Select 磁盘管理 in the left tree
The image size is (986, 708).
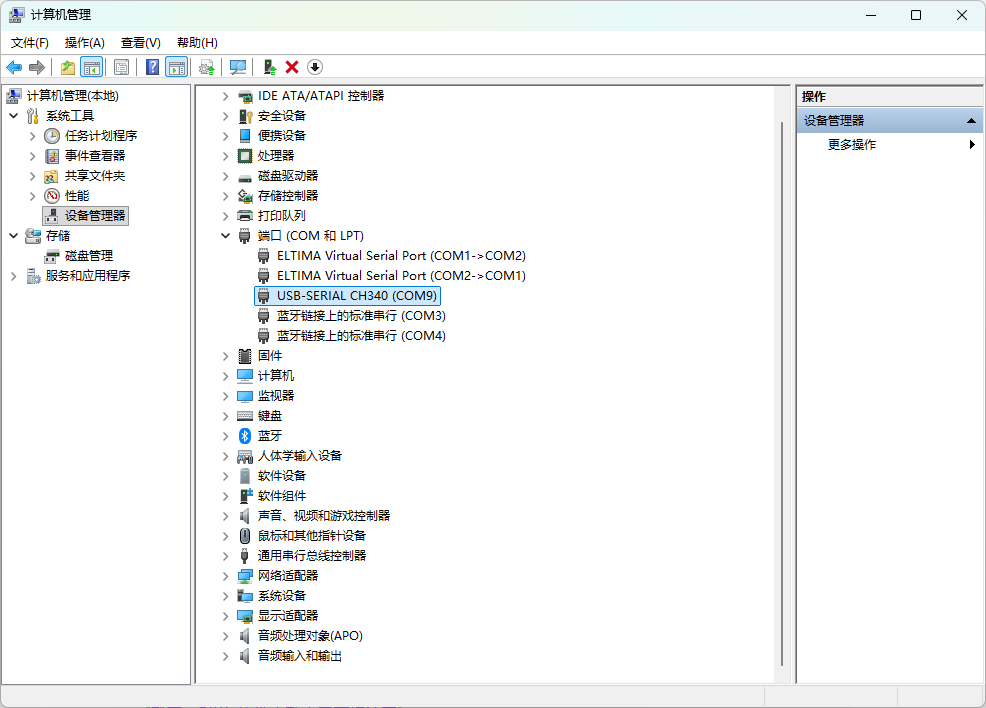pyautogui.click(x=89, y=256)
